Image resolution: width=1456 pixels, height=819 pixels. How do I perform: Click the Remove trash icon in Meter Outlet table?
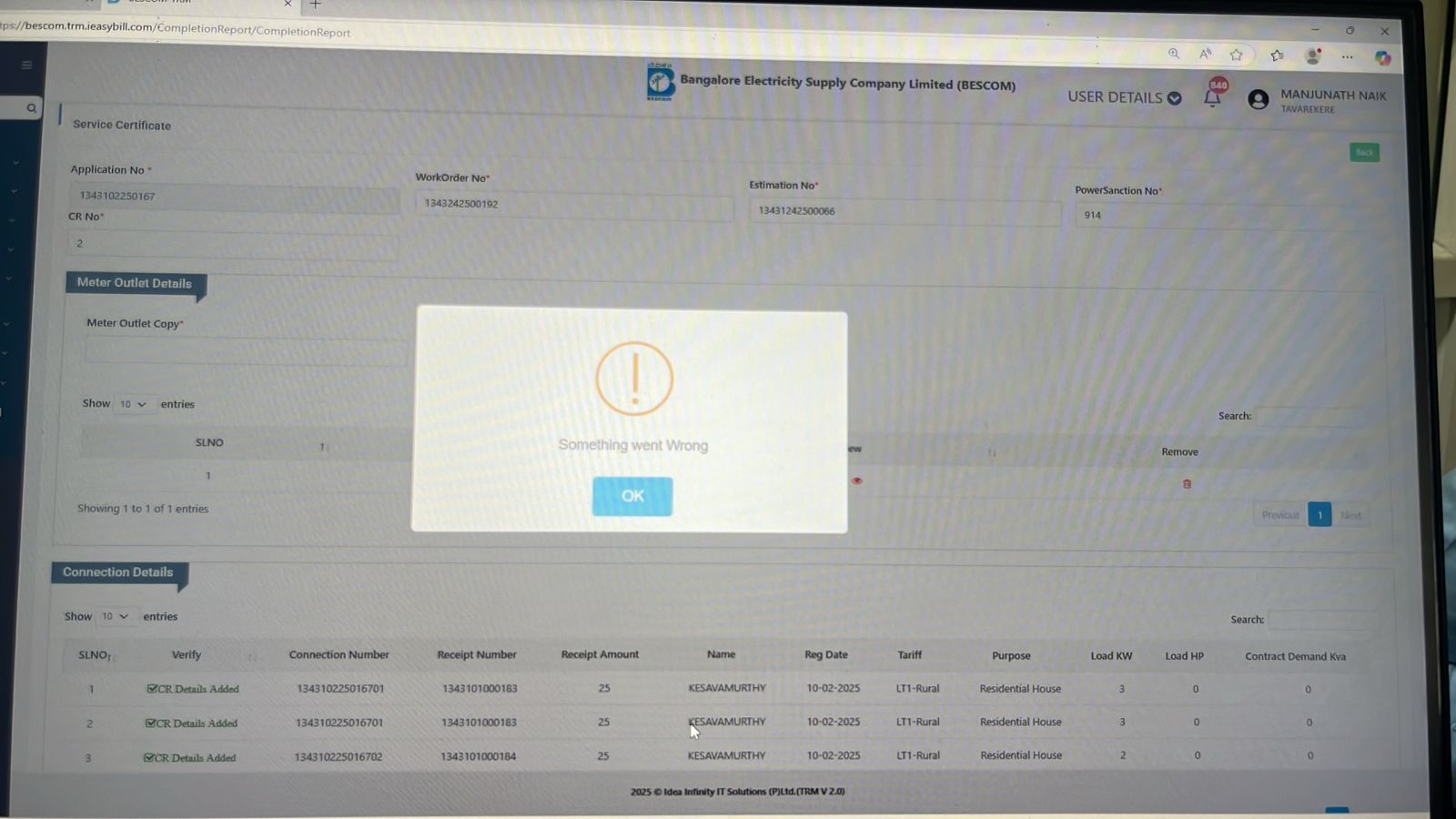tap(1187, 484)
